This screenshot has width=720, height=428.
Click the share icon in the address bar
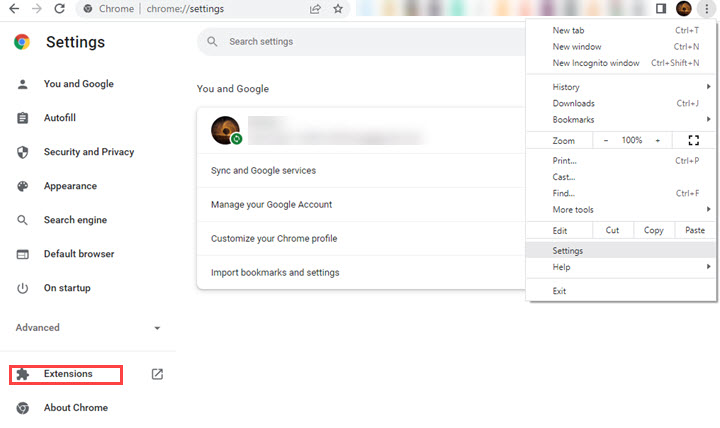(315, 9)
